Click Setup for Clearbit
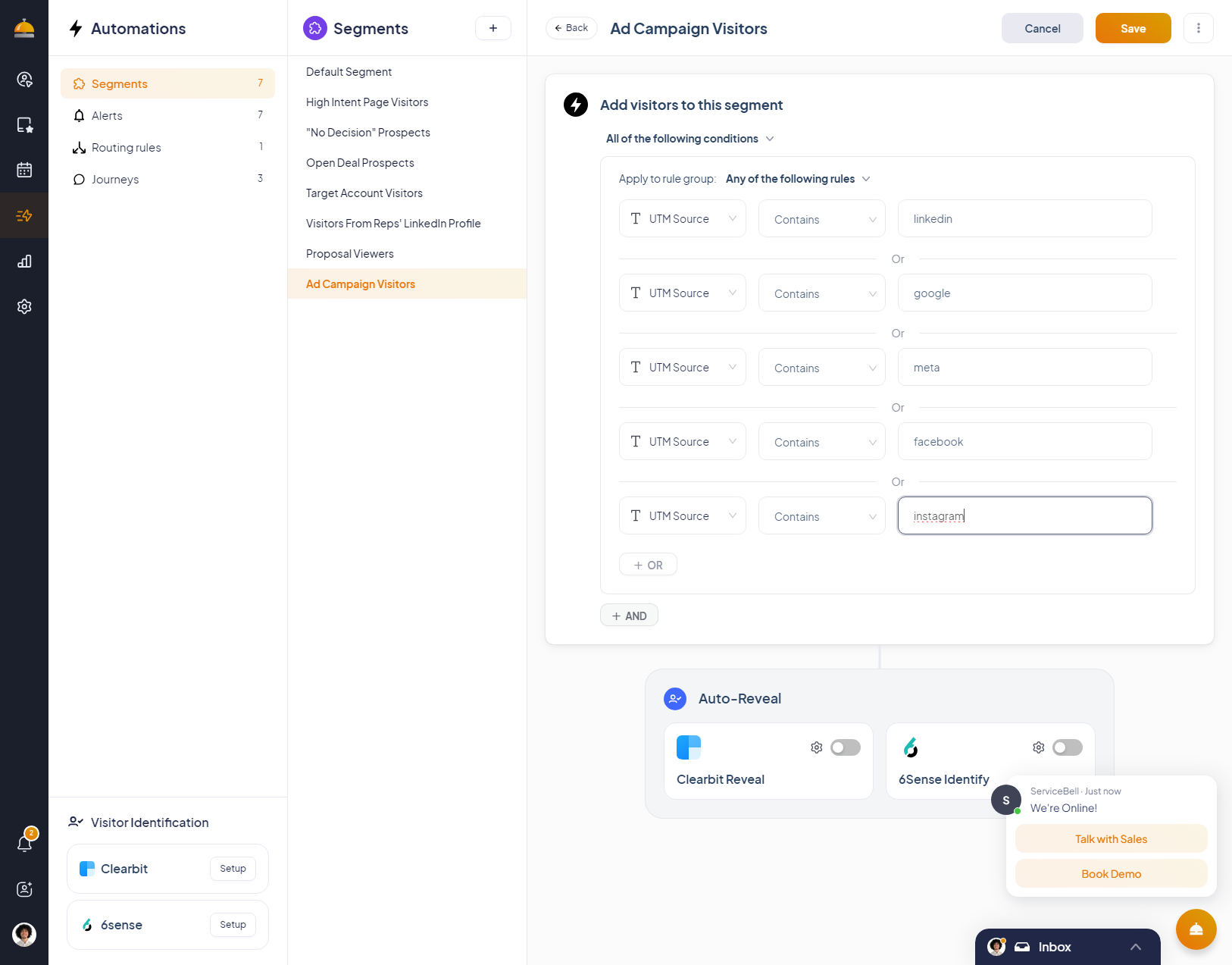This screenshot has width=1232, height=965. click(x=233, y=869)
